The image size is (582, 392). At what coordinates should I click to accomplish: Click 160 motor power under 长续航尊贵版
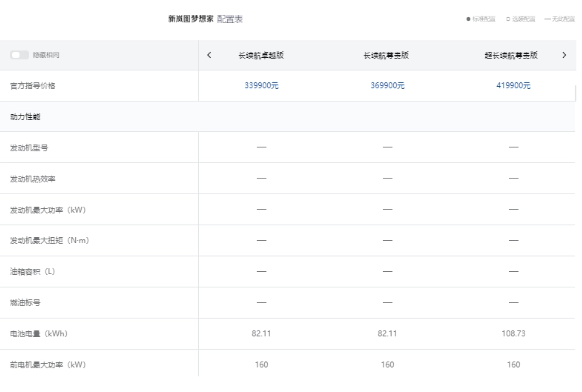coord(388,365)
